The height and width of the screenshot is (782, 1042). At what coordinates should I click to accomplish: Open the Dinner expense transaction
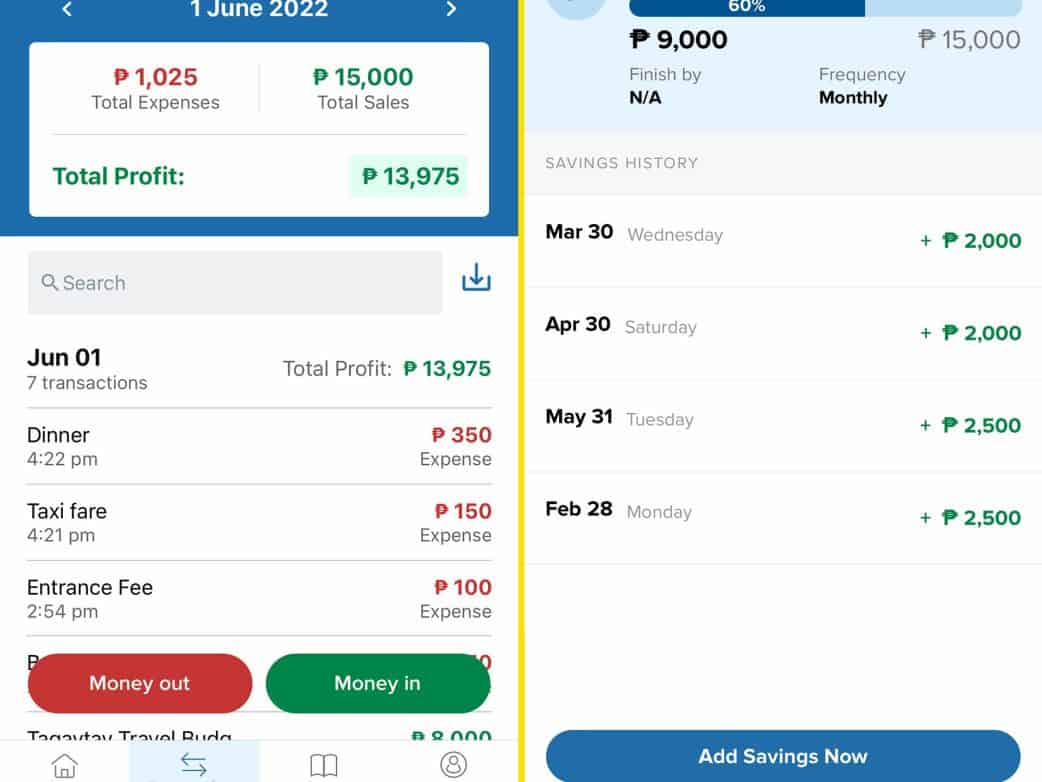click(259, 446)
